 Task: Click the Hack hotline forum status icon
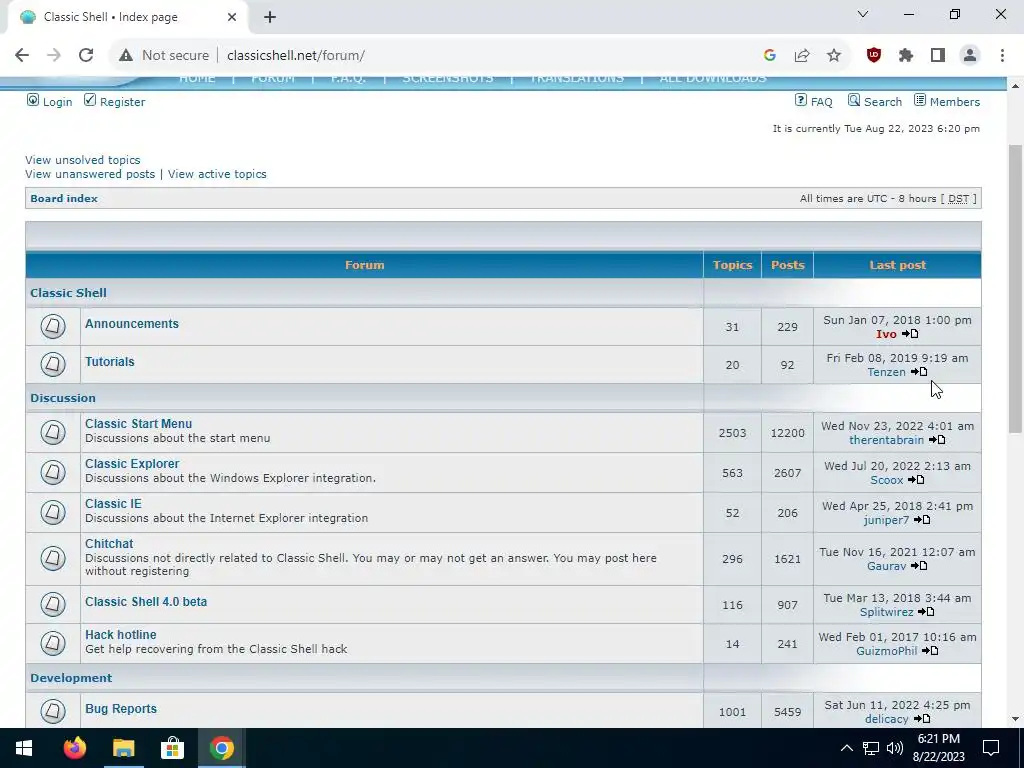click(x=53, y=643)
